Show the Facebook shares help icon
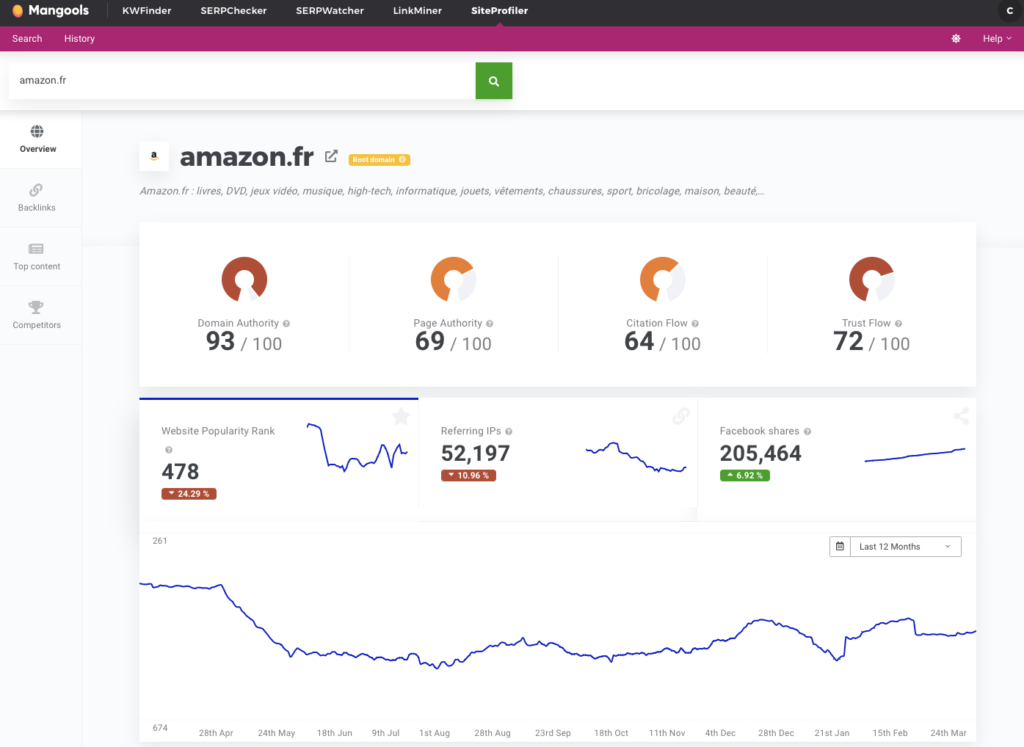 click(x=807, y=432)
